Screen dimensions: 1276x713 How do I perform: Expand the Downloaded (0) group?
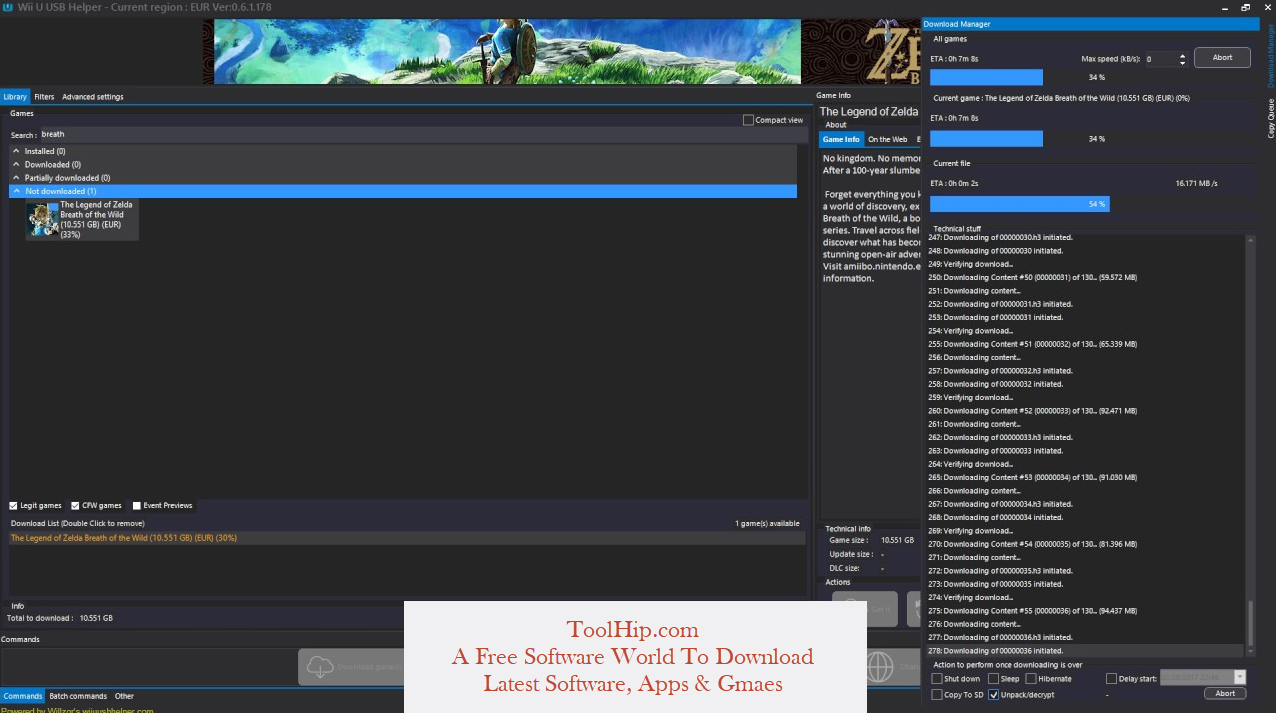16,164
